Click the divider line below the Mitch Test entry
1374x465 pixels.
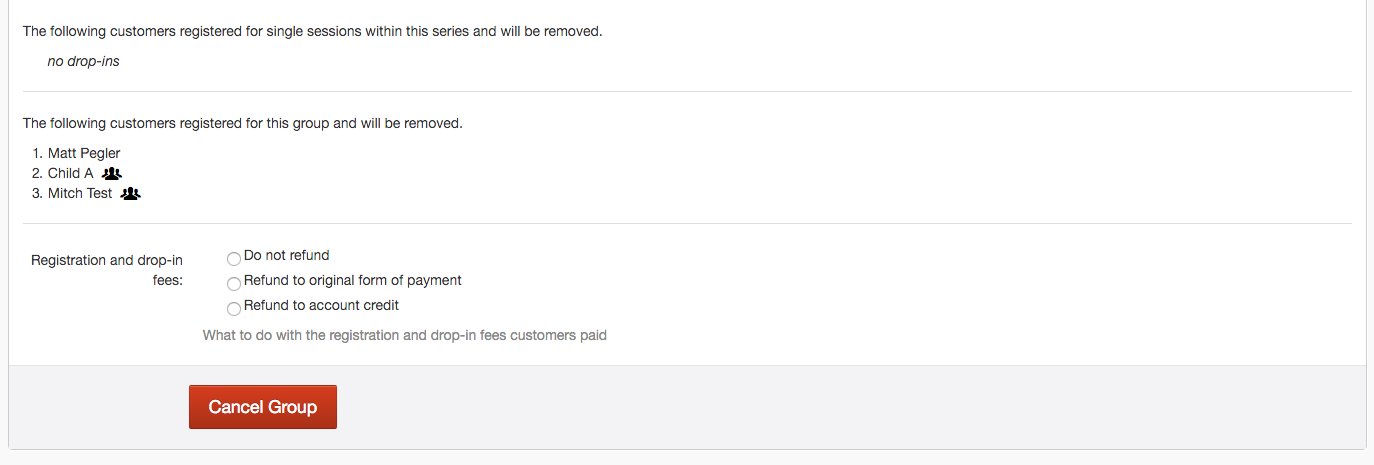[x=687, y=224]
